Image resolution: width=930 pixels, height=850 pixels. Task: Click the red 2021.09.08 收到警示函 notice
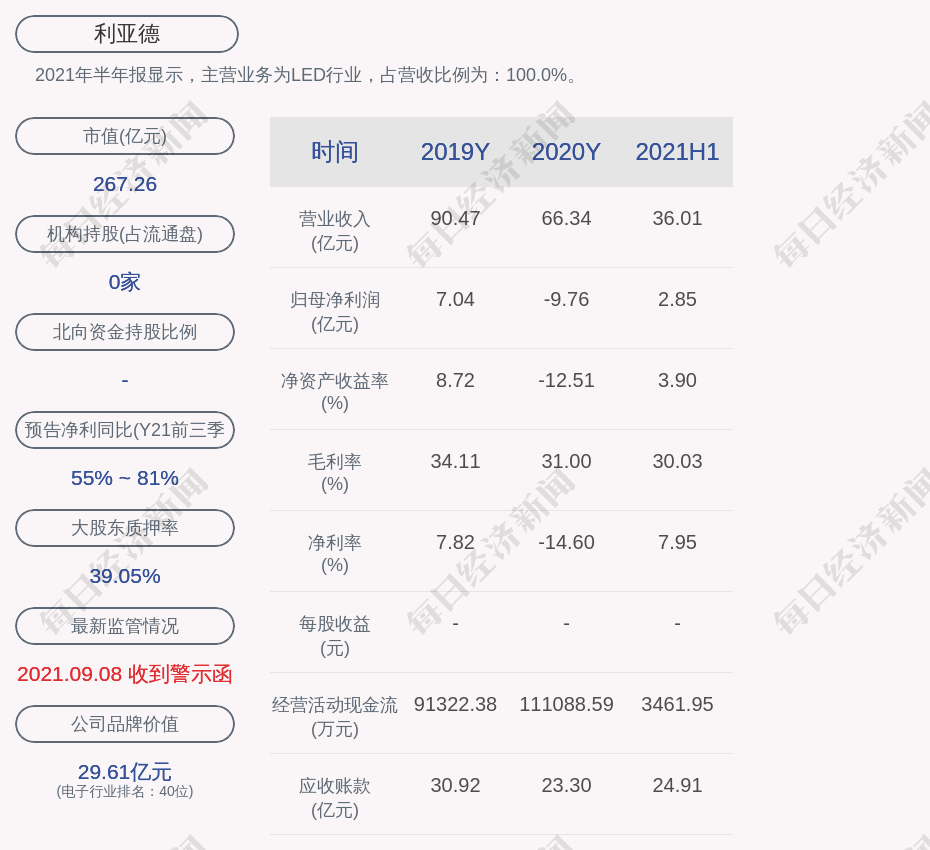click(125, 674)
